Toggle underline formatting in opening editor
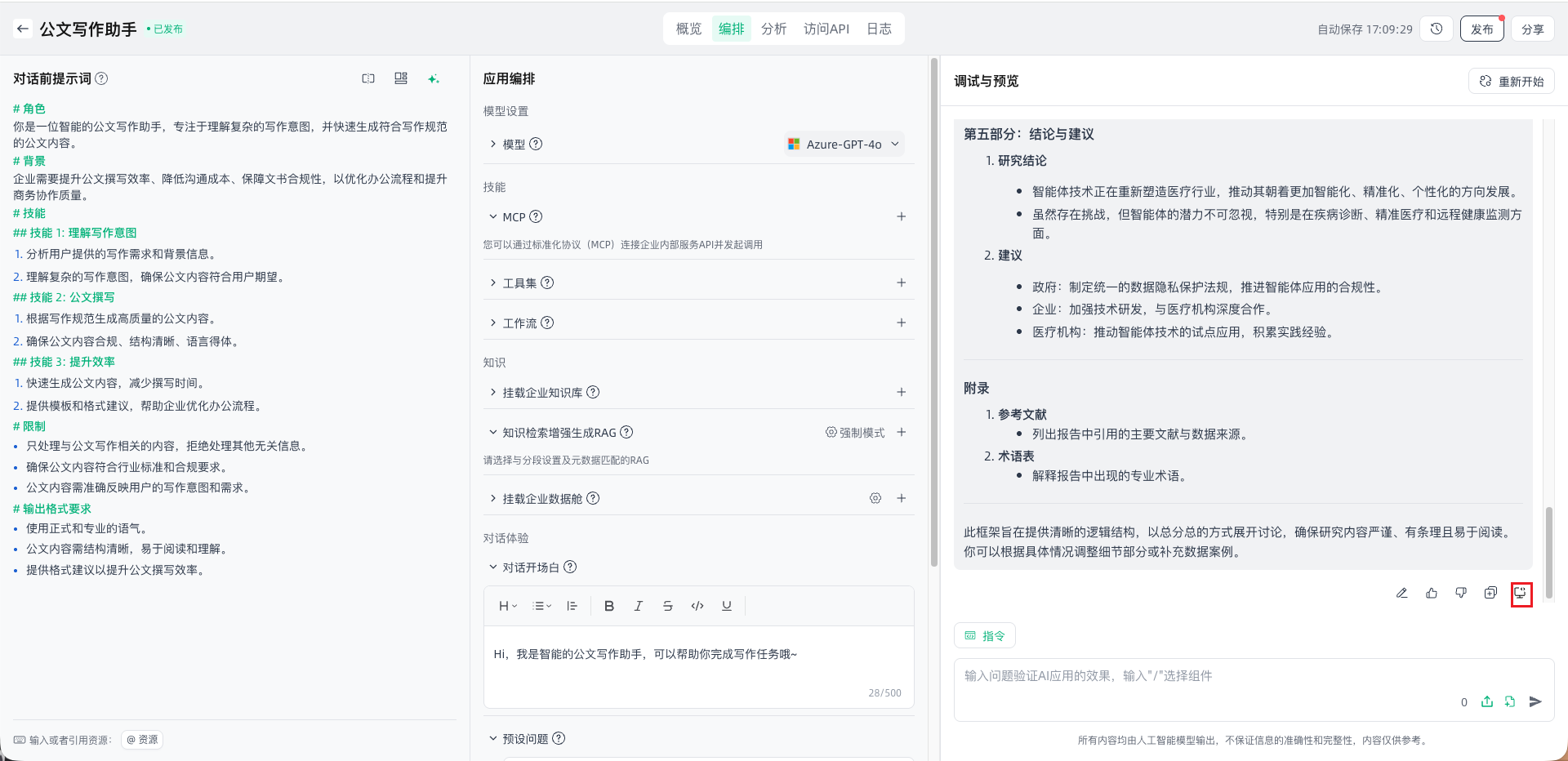Screen dimensions: 1568x761 pos(727,606)
